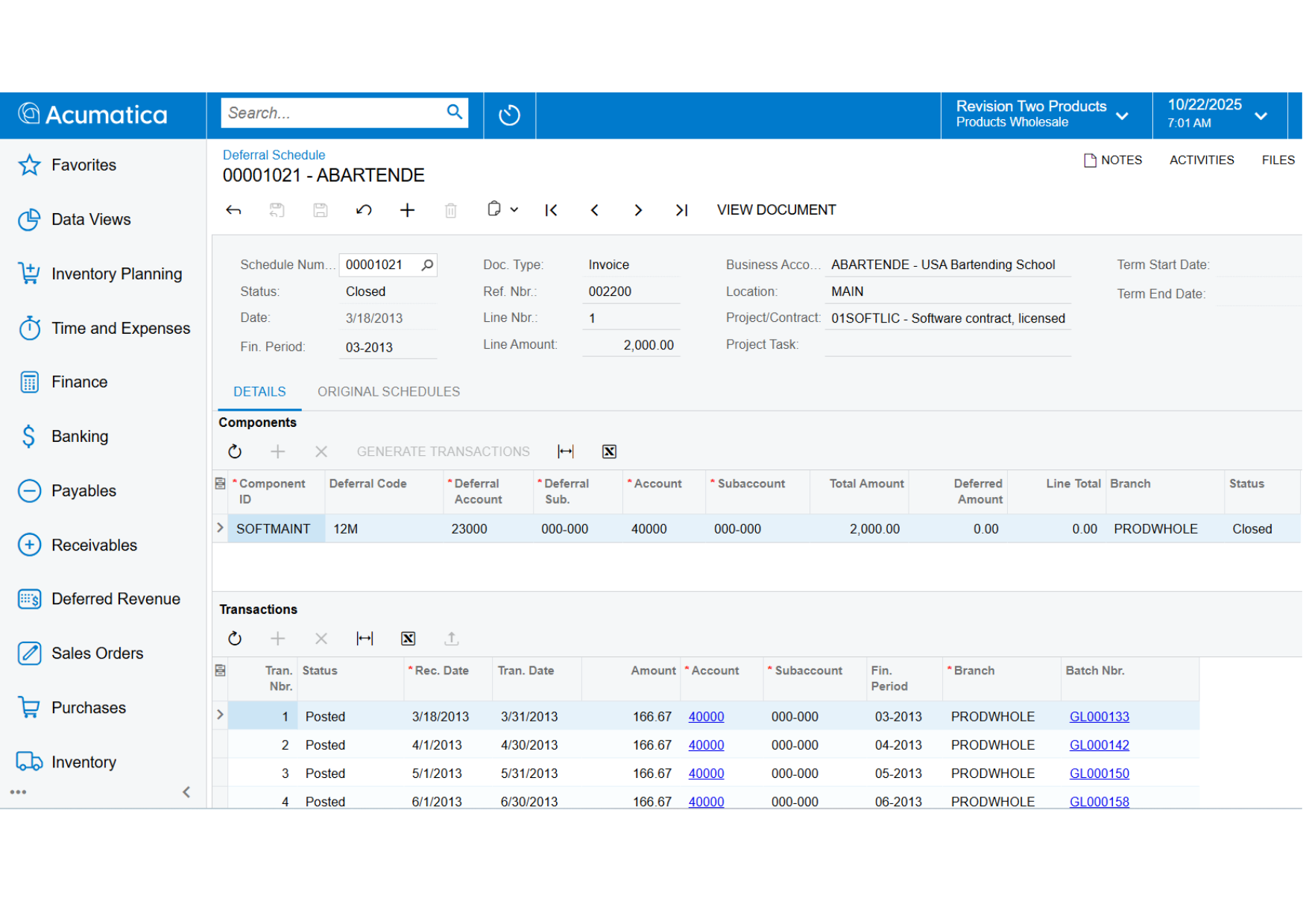Open the Notes panel

[x=1112, y=160]
